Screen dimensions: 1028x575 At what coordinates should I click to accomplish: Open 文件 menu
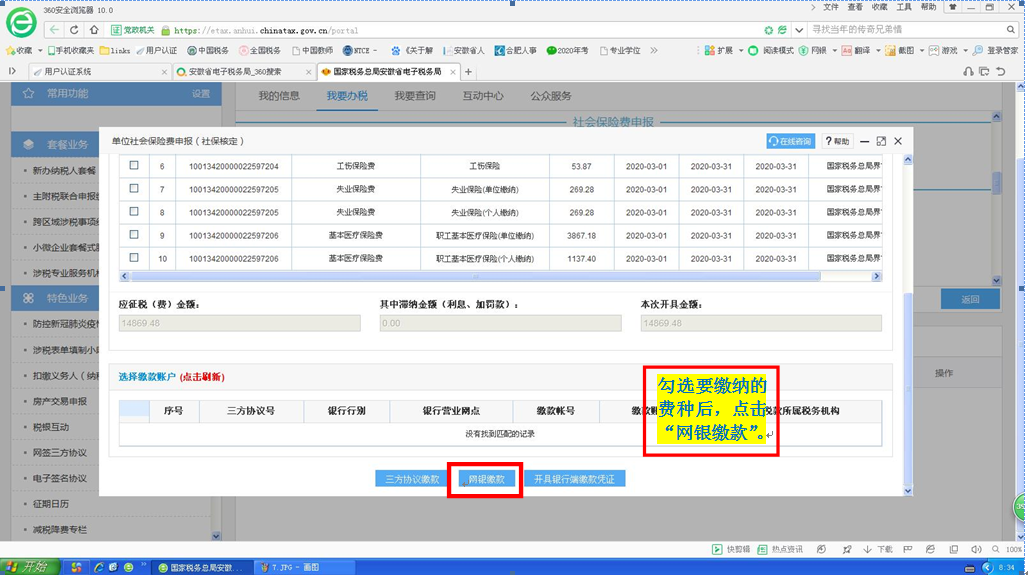831,7
